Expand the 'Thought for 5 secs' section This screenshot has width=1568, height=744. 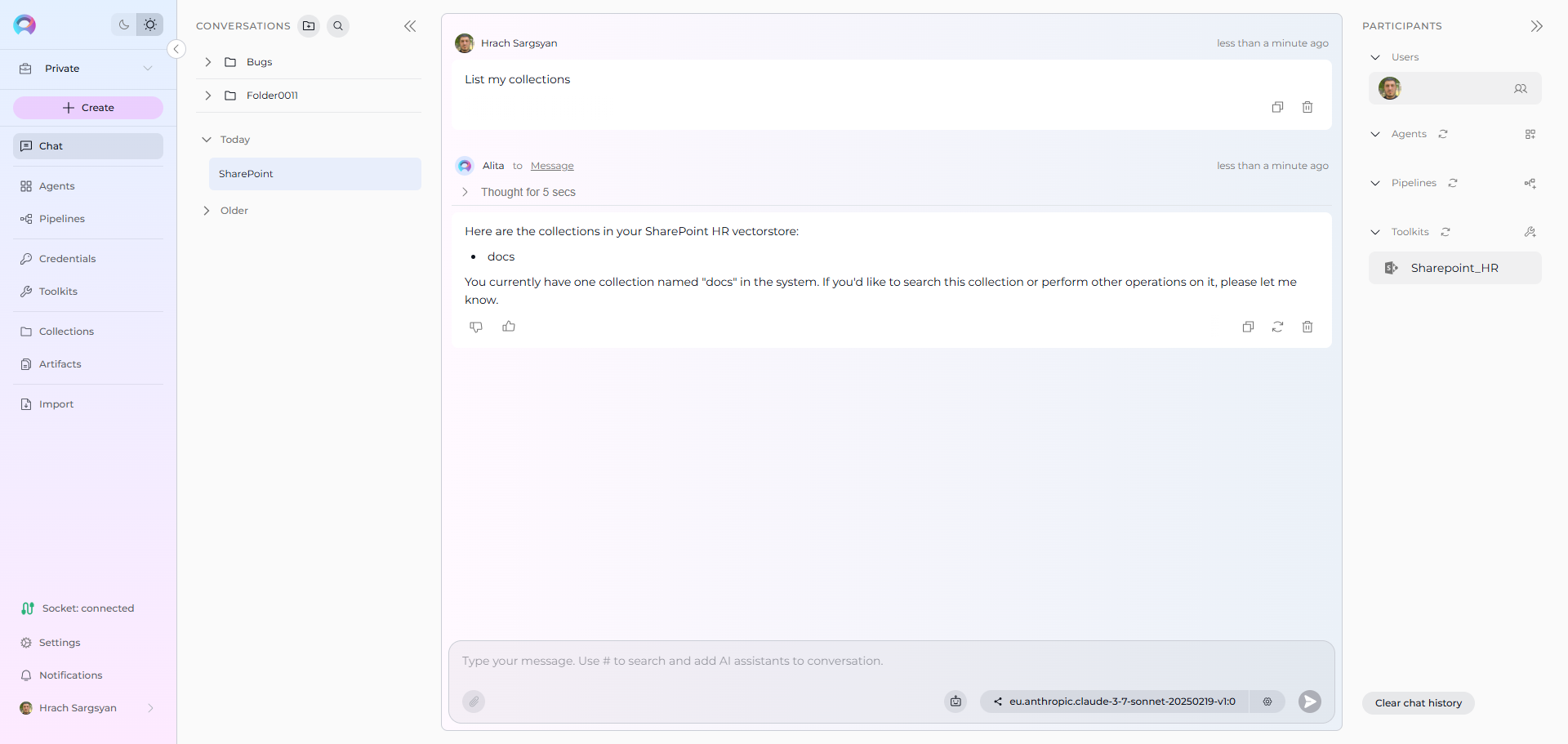465,192
